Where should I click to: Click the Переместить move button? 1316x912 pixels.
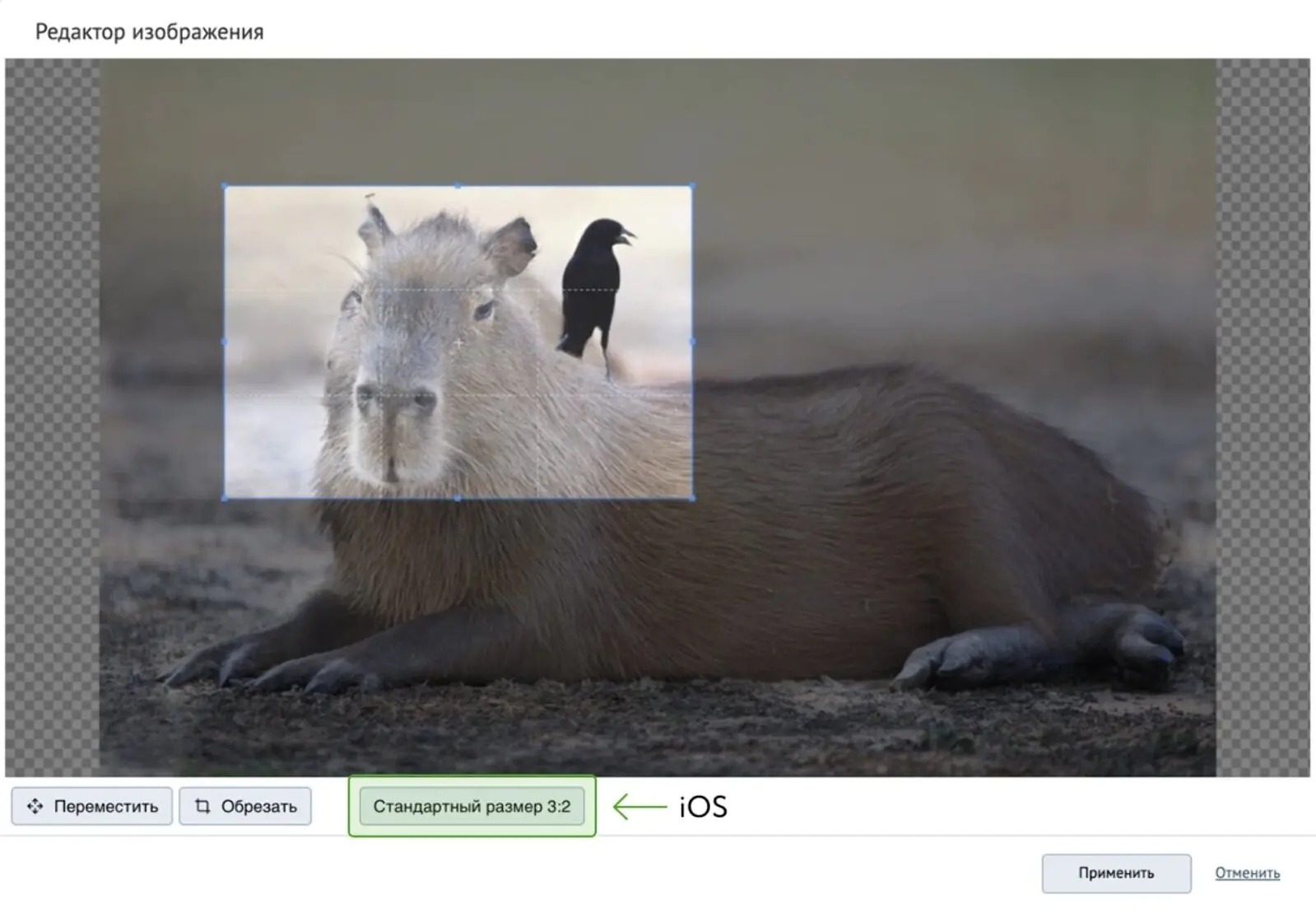click(91, 806)
